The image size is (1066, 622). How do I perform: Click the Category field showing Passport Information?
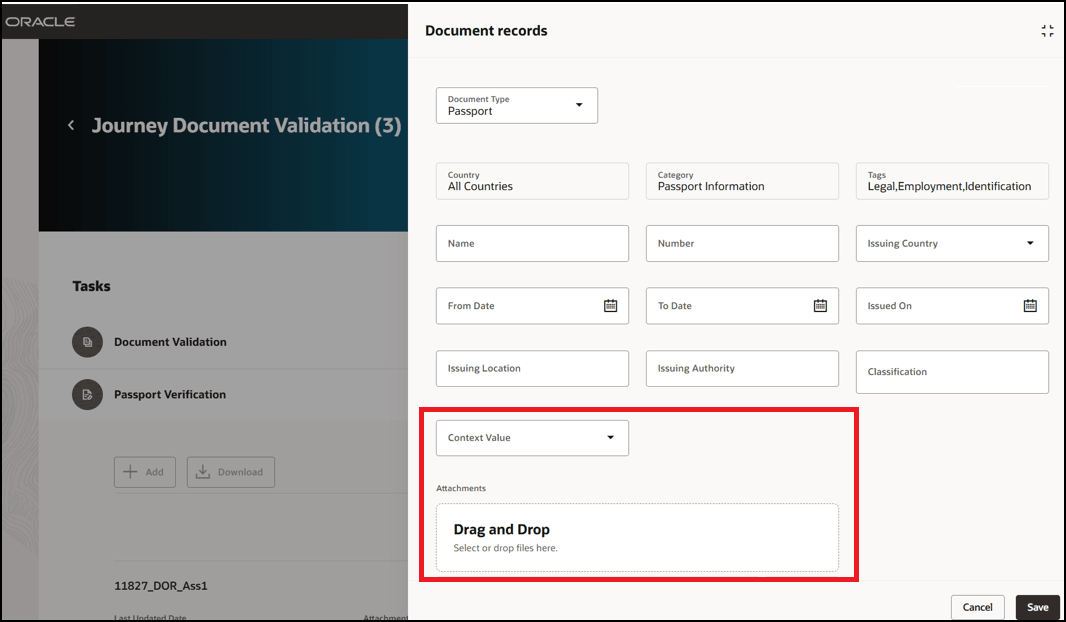742,181
